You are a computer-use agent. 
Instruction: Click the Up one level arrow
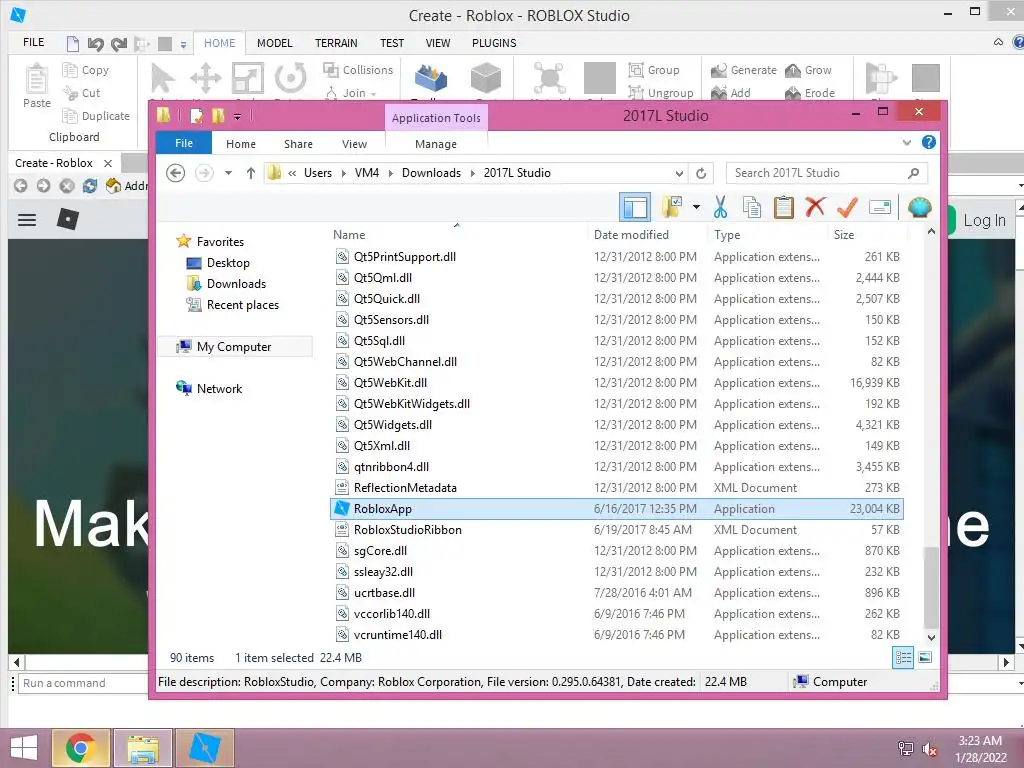coord(251,173)
